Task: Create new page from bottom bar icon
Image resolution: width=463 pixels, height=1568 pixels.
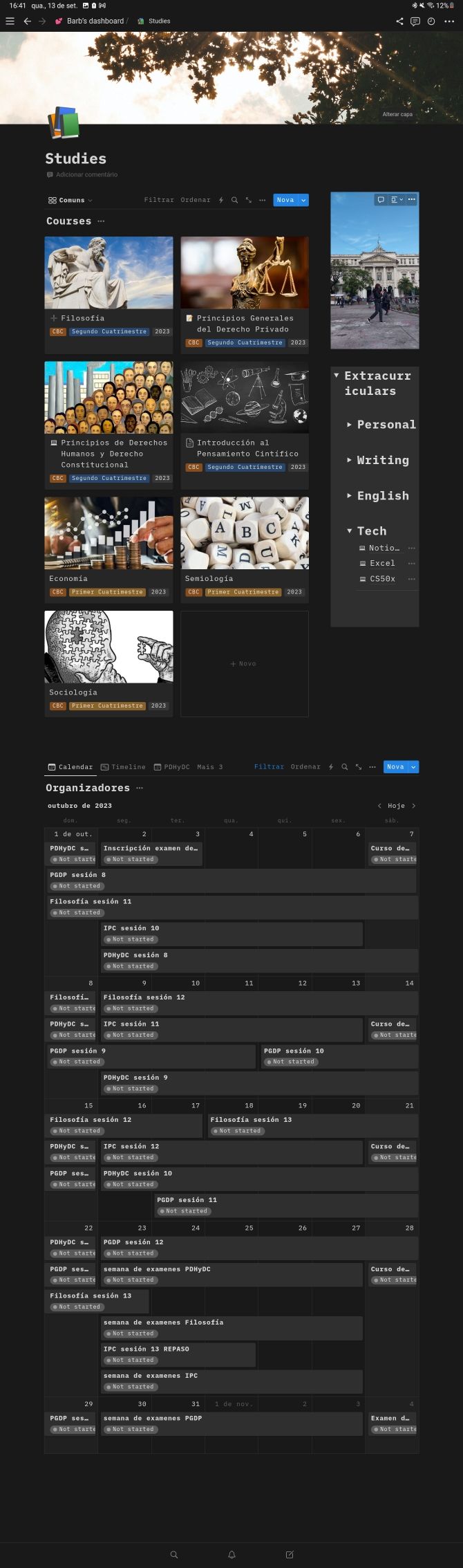Action: tap(290, 1555)
